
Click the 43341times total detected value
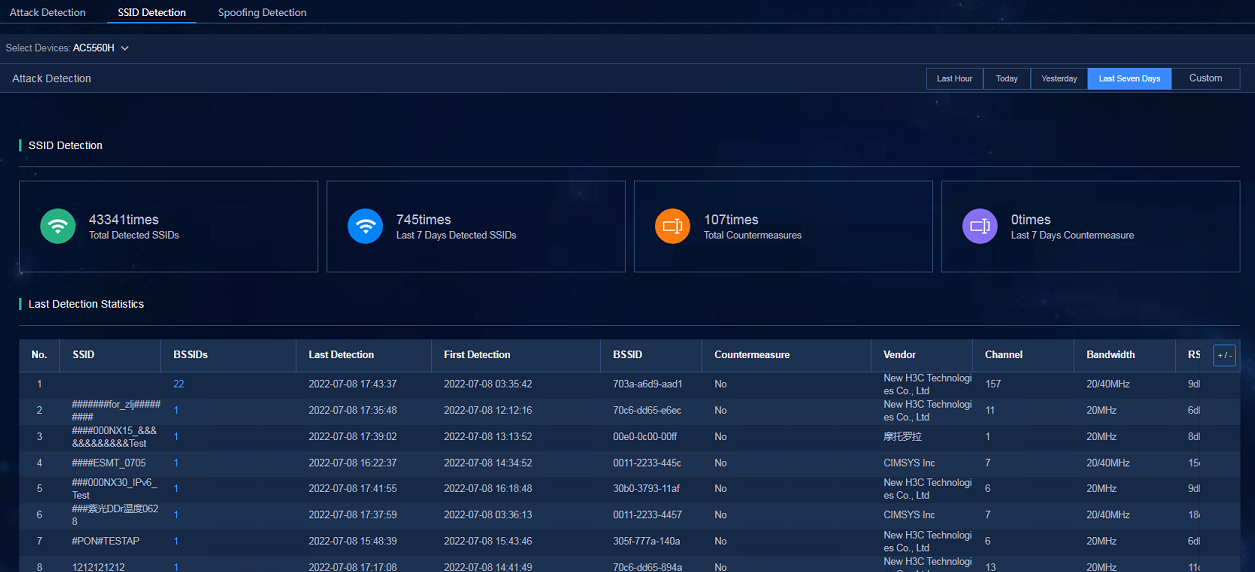coord(124,219)
